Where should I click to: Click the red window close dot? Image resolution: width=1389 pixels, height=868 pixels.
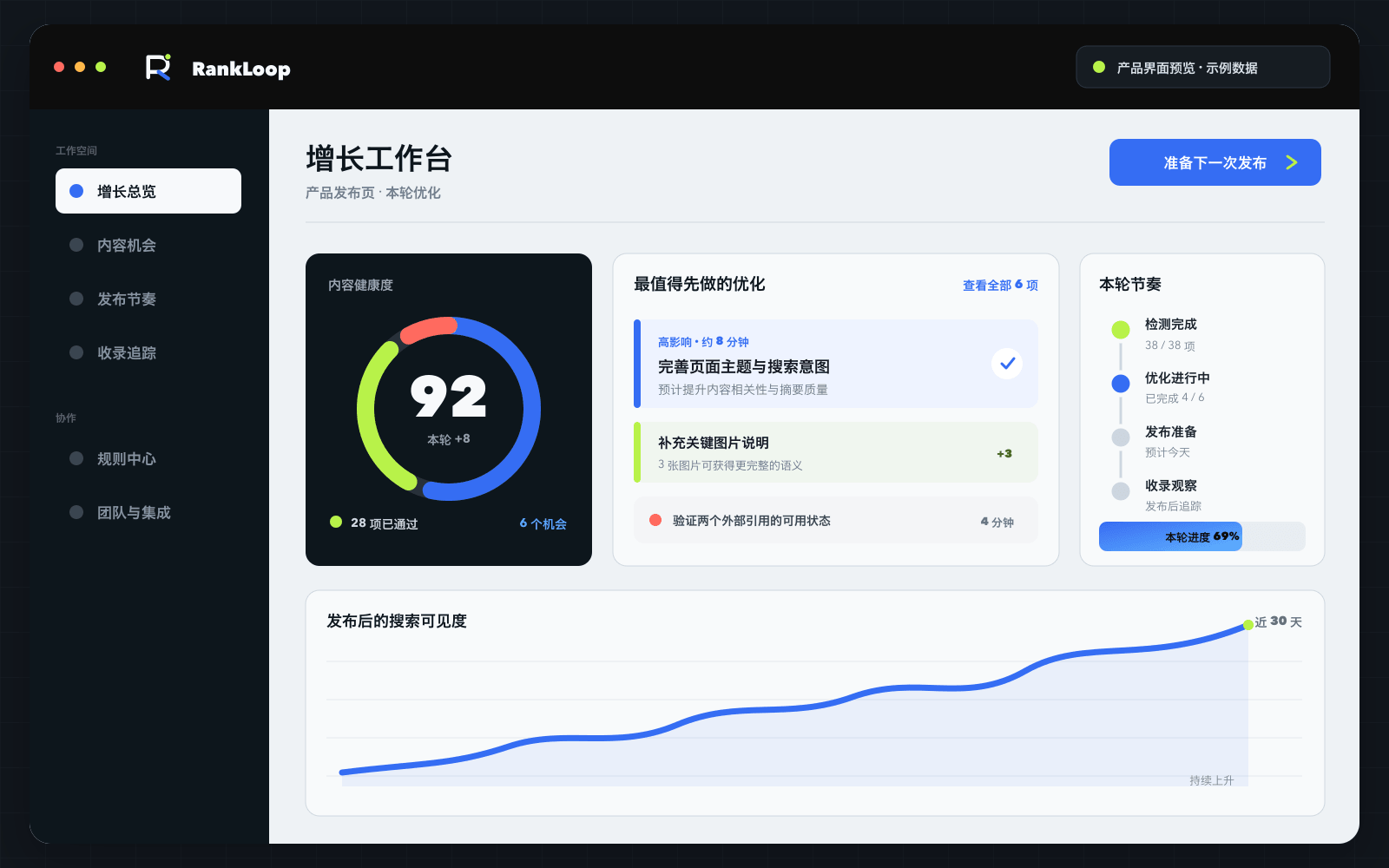[59, 67]
